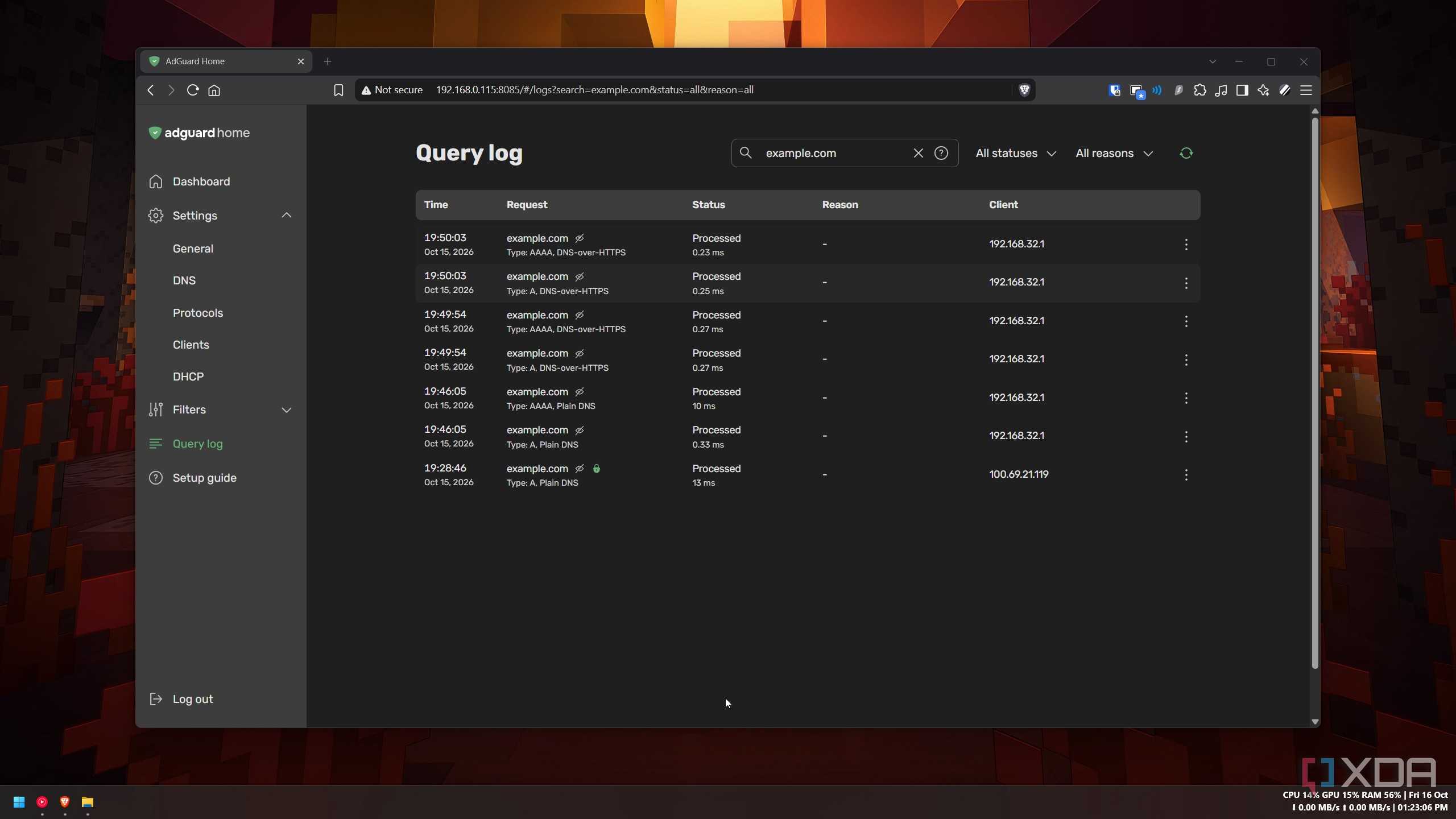Open actions menu for 19:28:46 entry
This screenshot has width=1456, height=819.
click(x=1186, y=475)
